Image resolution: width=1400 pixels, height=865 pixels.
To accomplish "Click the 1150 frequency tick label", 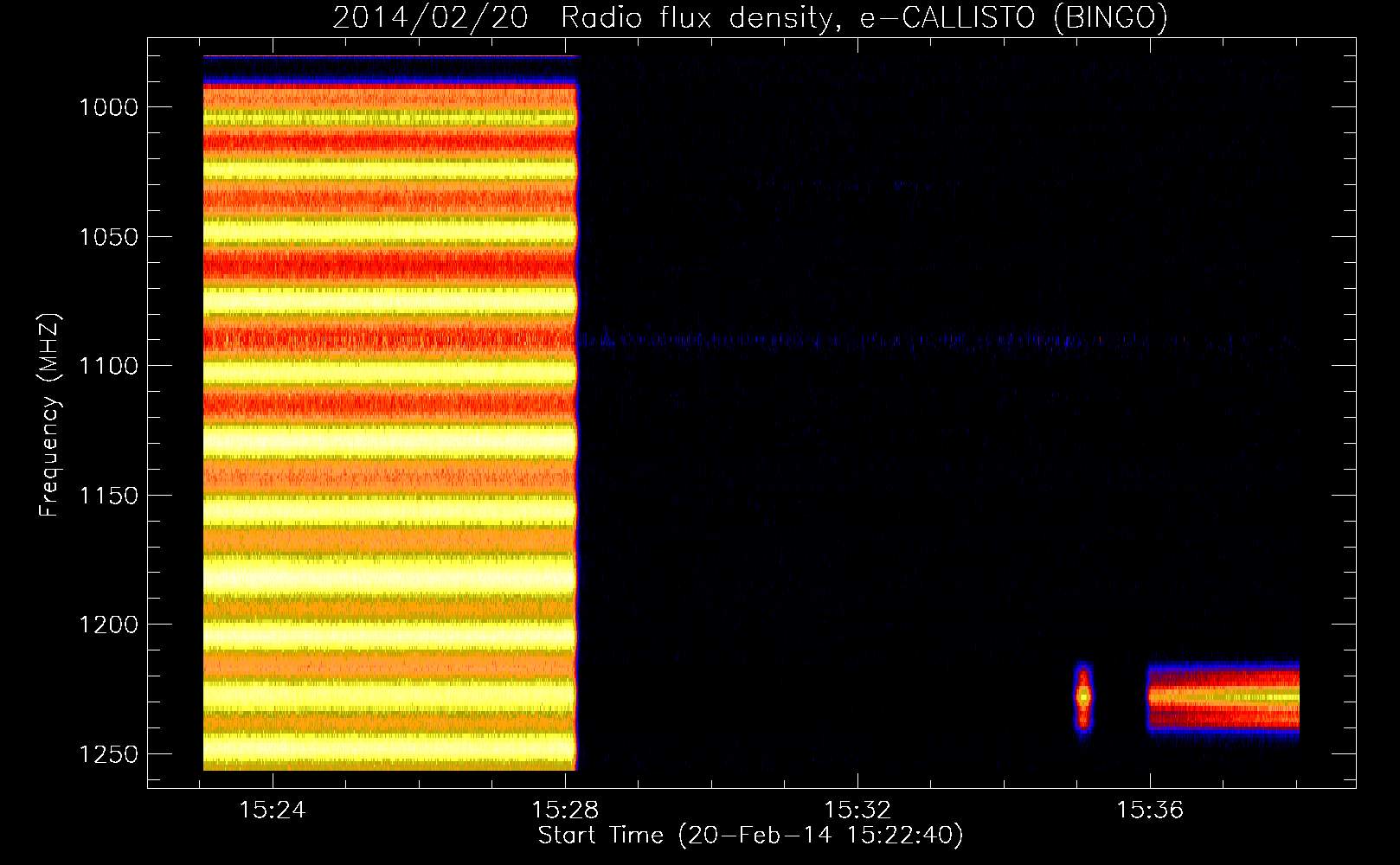I will click(x=108, y=496).
